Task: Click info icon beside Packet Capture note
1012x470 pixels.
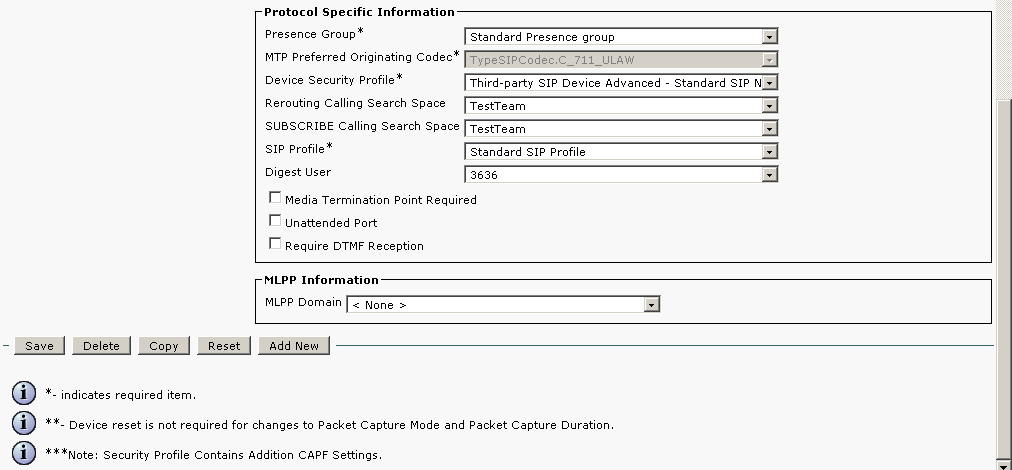Action: [x=23, y=424]
